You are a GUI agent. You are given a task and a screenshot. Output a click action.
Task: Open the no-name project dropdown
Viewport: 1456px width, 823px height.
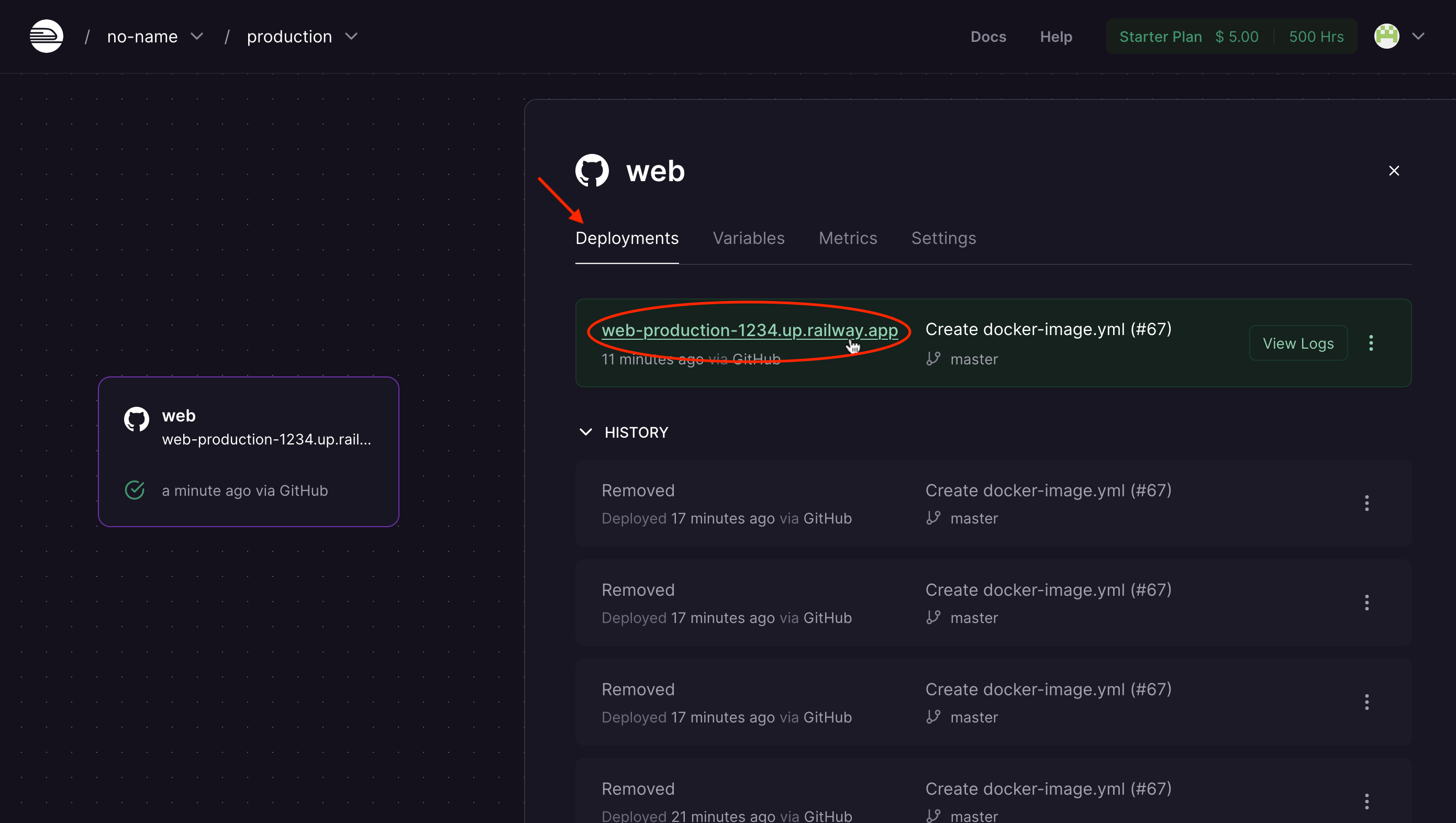pos(197,36)
